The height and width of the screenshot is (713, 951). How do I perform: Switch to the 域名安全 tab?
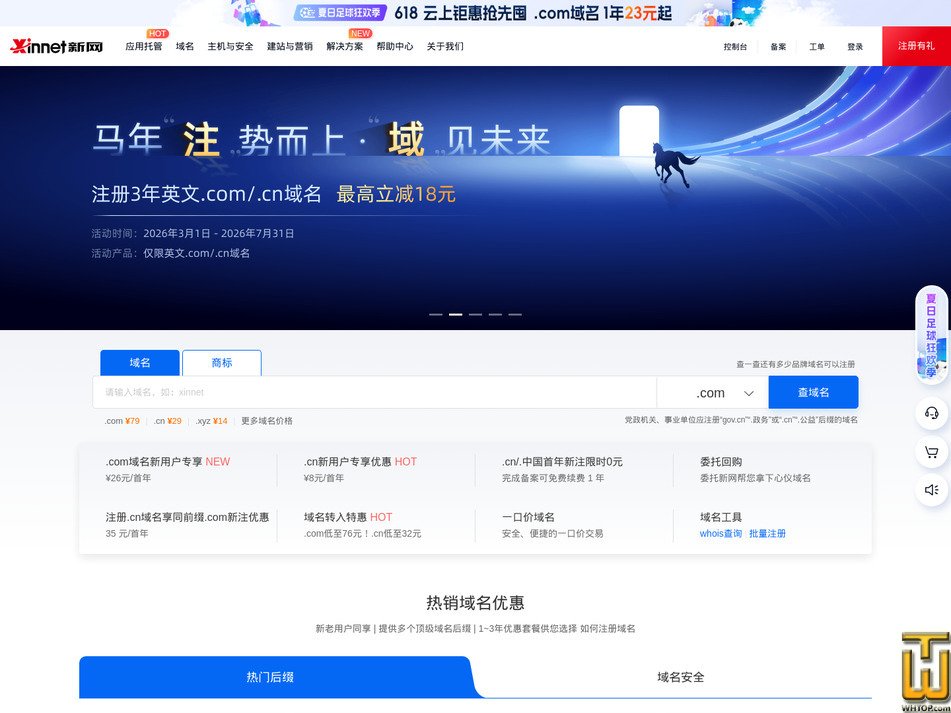680,677
